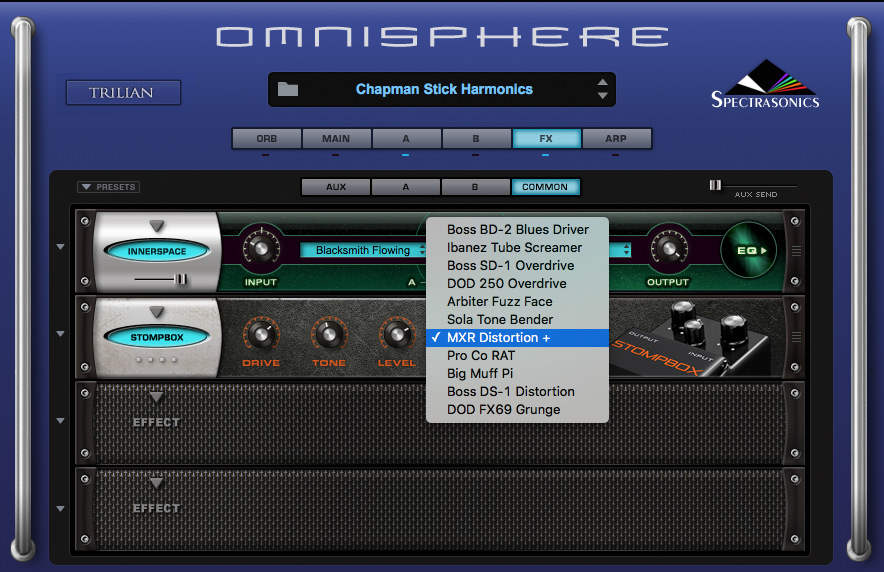
Task: Open the Trilian button
Action: (x=123, y=92)
